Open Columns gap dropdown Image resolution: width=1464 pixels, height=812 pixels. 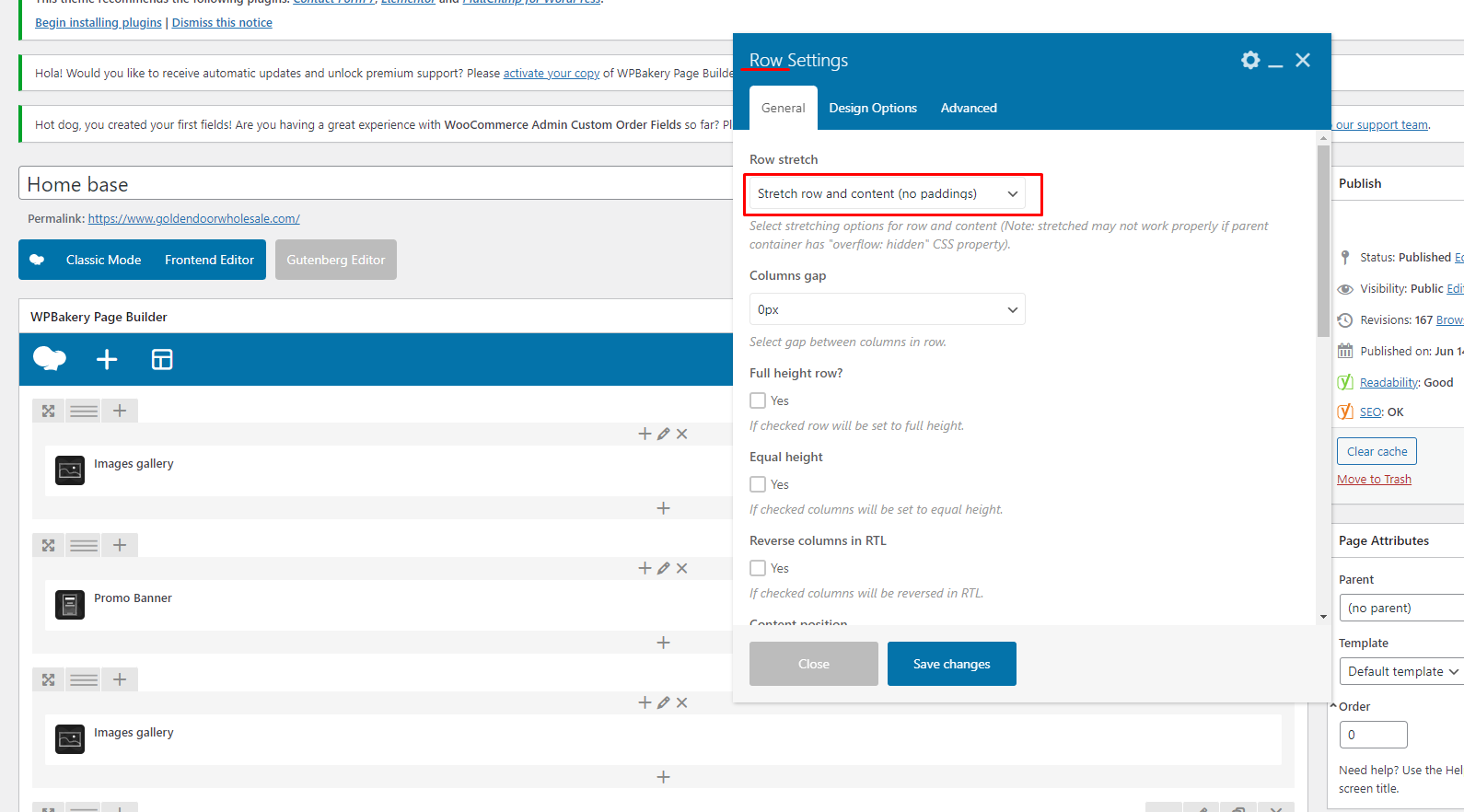pyautogui.click(x=888, y=309)
